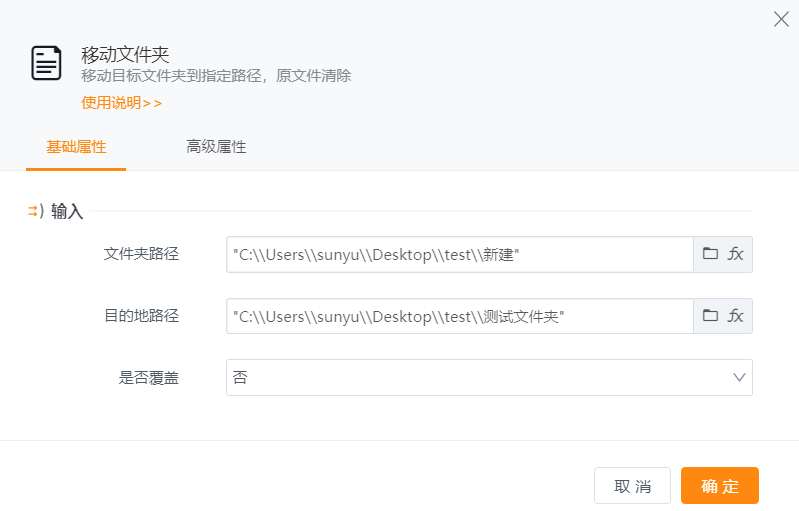The width and height of the screenshot is (799, 511).
Task: Click the 是否覆盖 field label
Action: click(148, 378)
